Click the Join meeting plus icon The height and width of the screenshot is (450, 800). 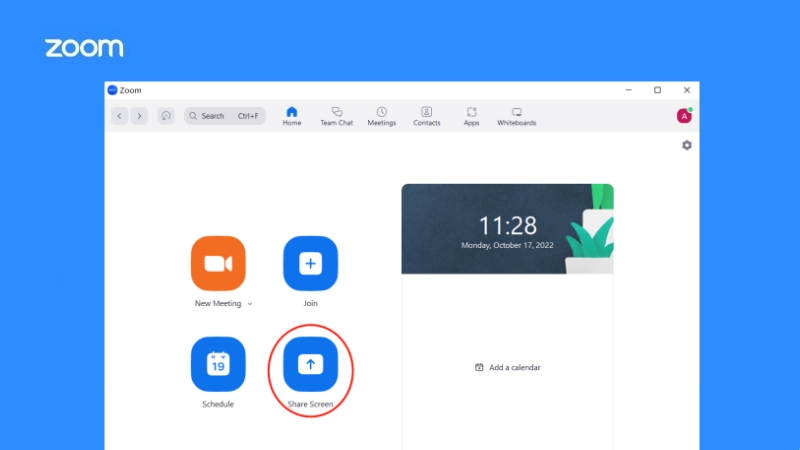pyautogui.click(x=310, y=263)
